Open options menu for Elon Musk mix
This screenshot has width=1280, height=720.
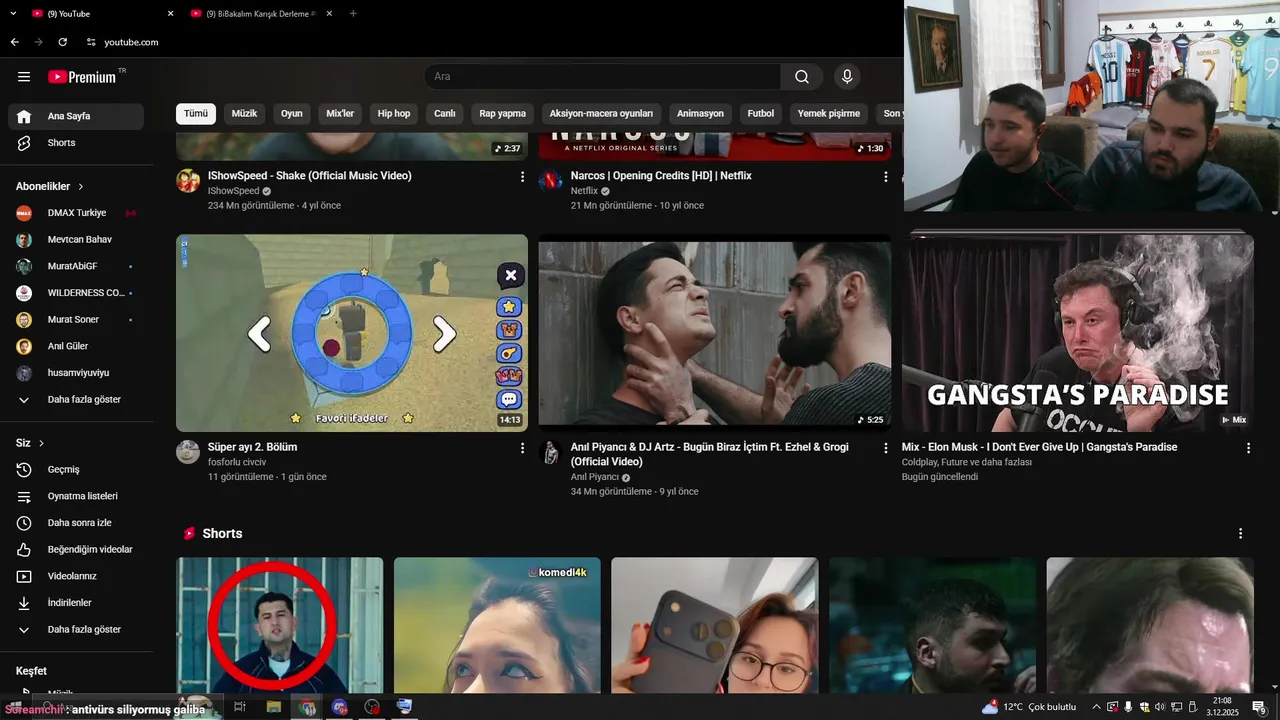(x=1248, y=449)
